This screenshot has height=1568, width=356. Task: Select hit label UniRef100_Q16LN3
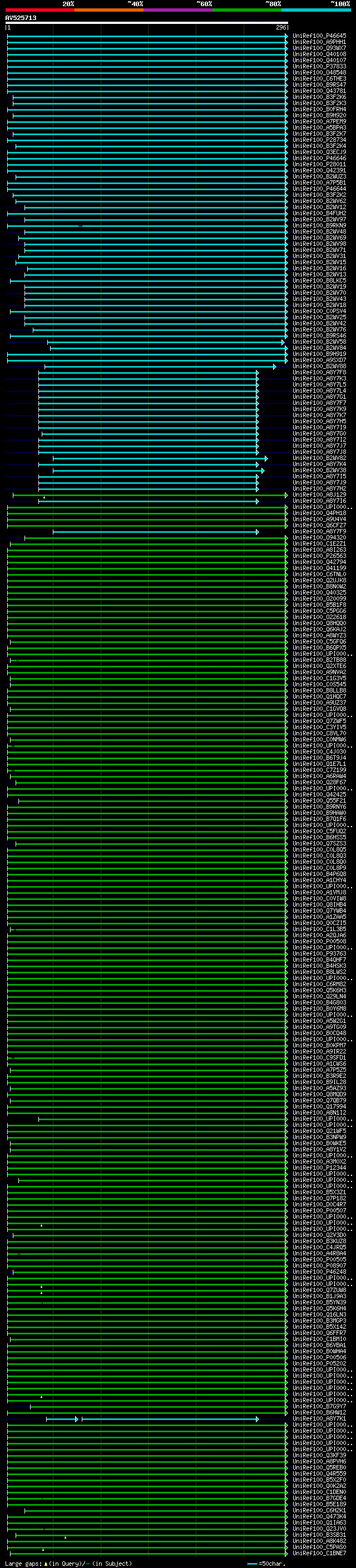click(x=319, y=1315)
